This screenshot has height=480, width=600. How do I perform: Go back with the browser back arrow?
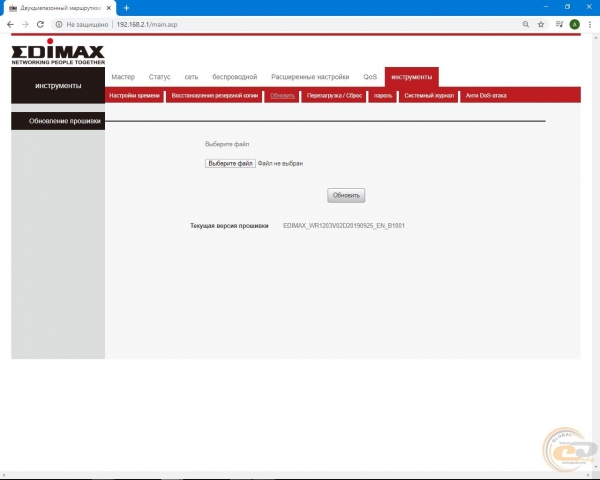pos(10,24)
